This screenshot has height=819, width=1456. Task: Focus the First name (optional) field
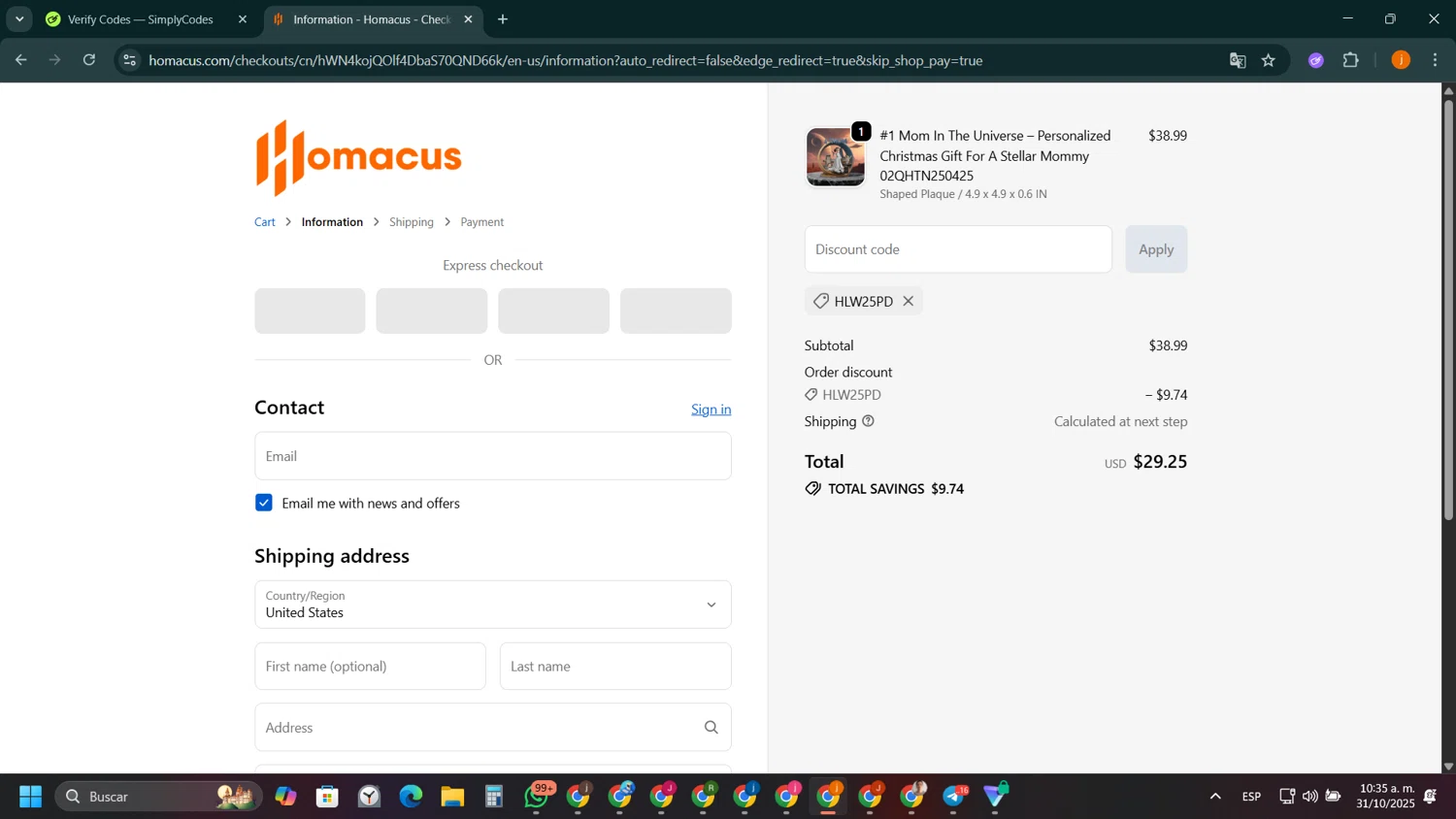370,667
